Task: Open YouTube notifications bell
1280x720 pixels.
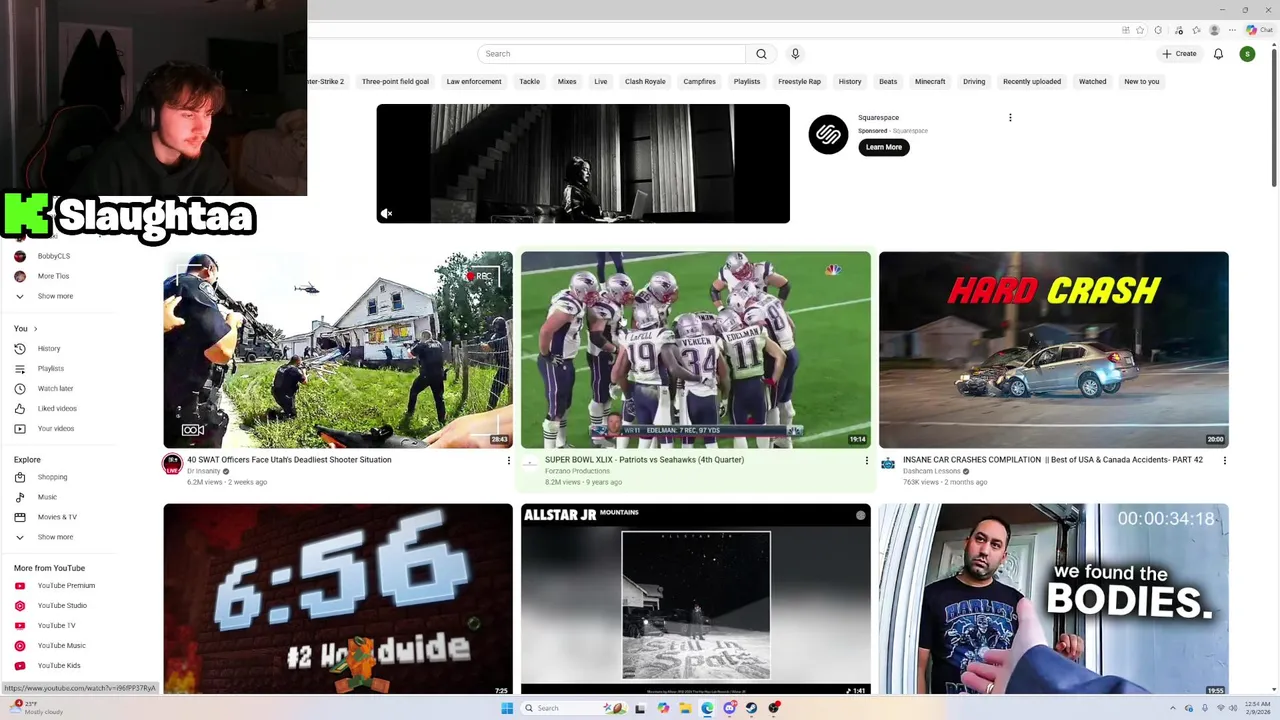Action: pos(1218,54)
